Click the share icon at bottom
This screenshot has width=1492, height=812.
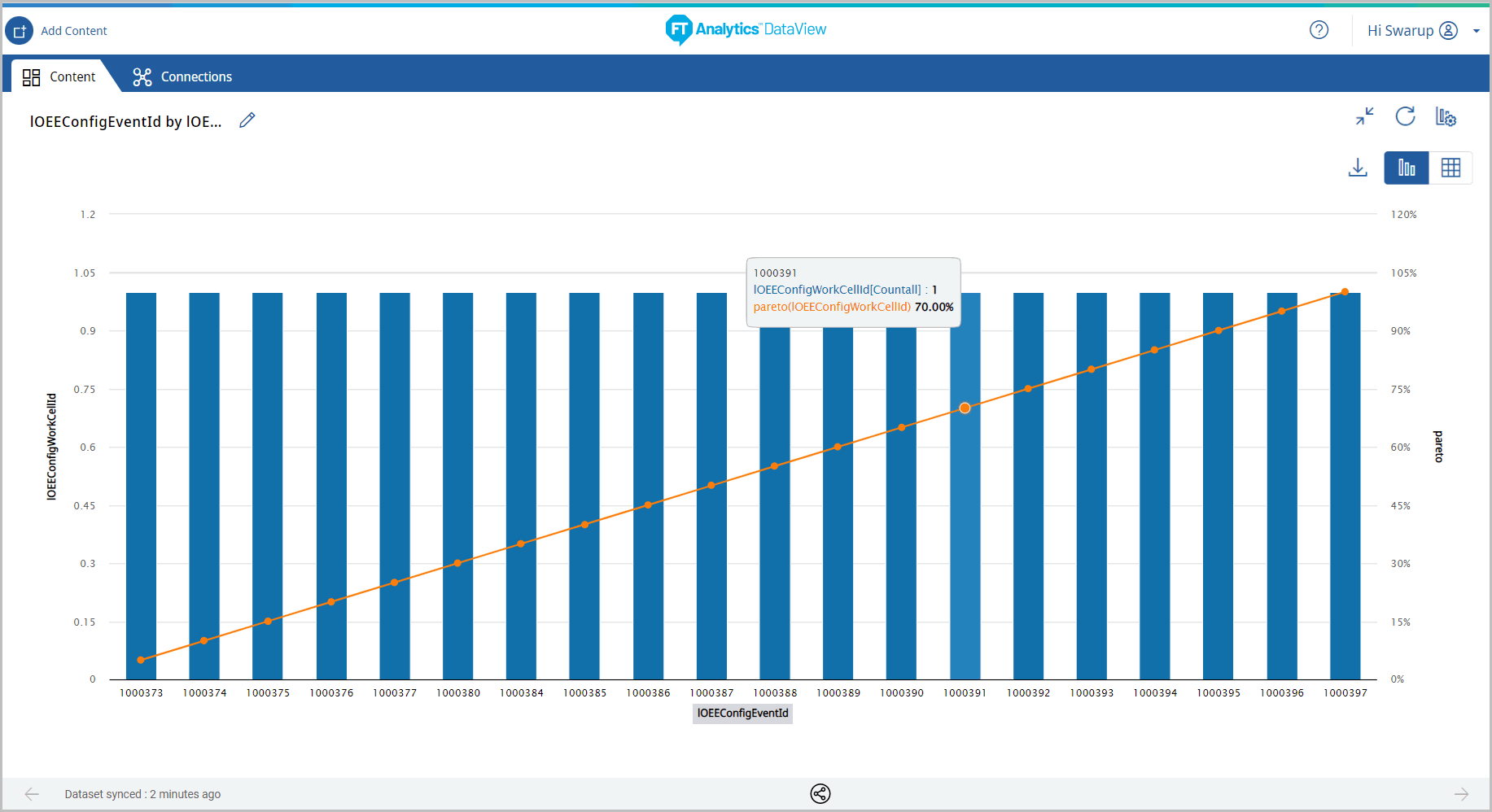[820, 794]
